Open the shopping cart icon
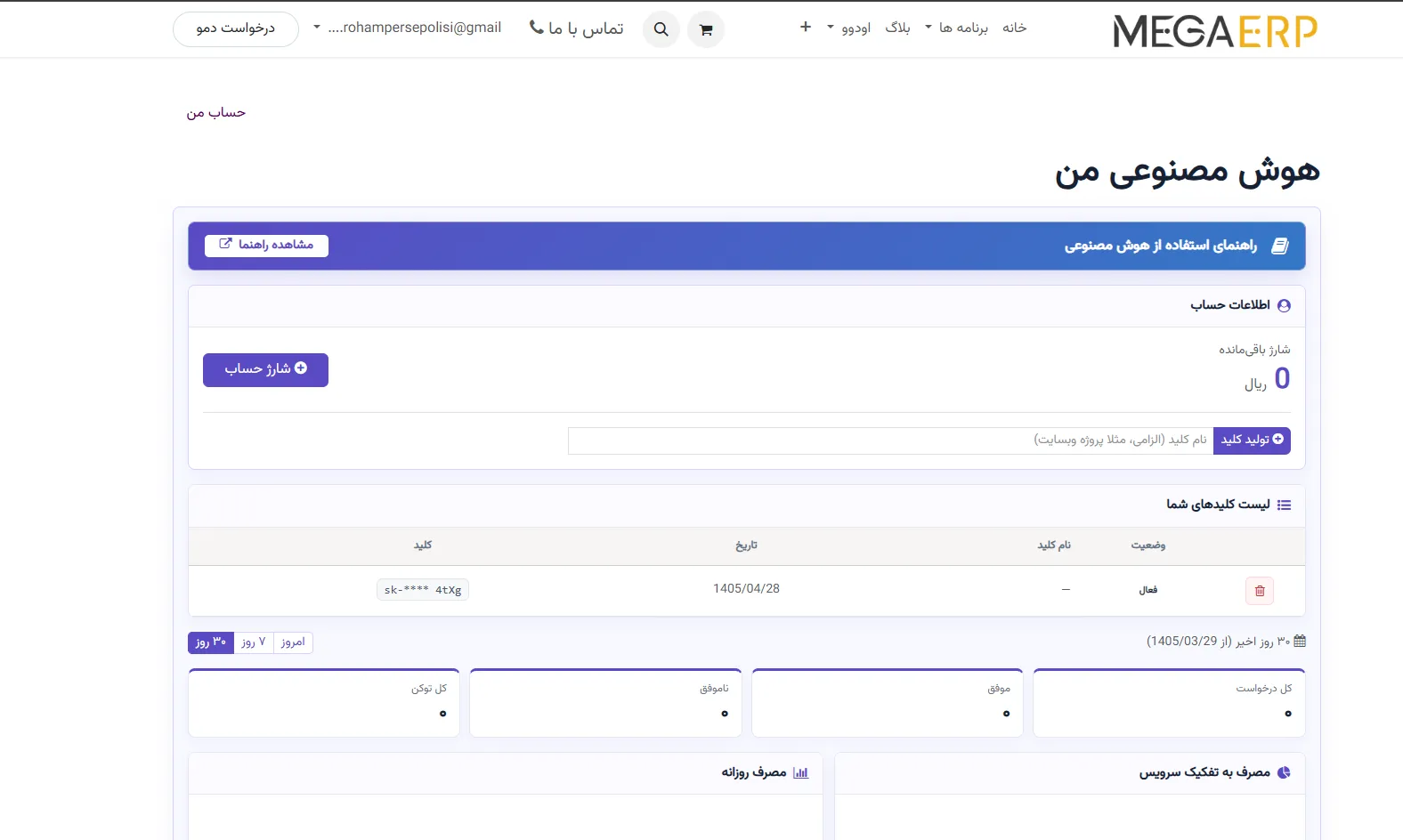 [x=706, y=29]
